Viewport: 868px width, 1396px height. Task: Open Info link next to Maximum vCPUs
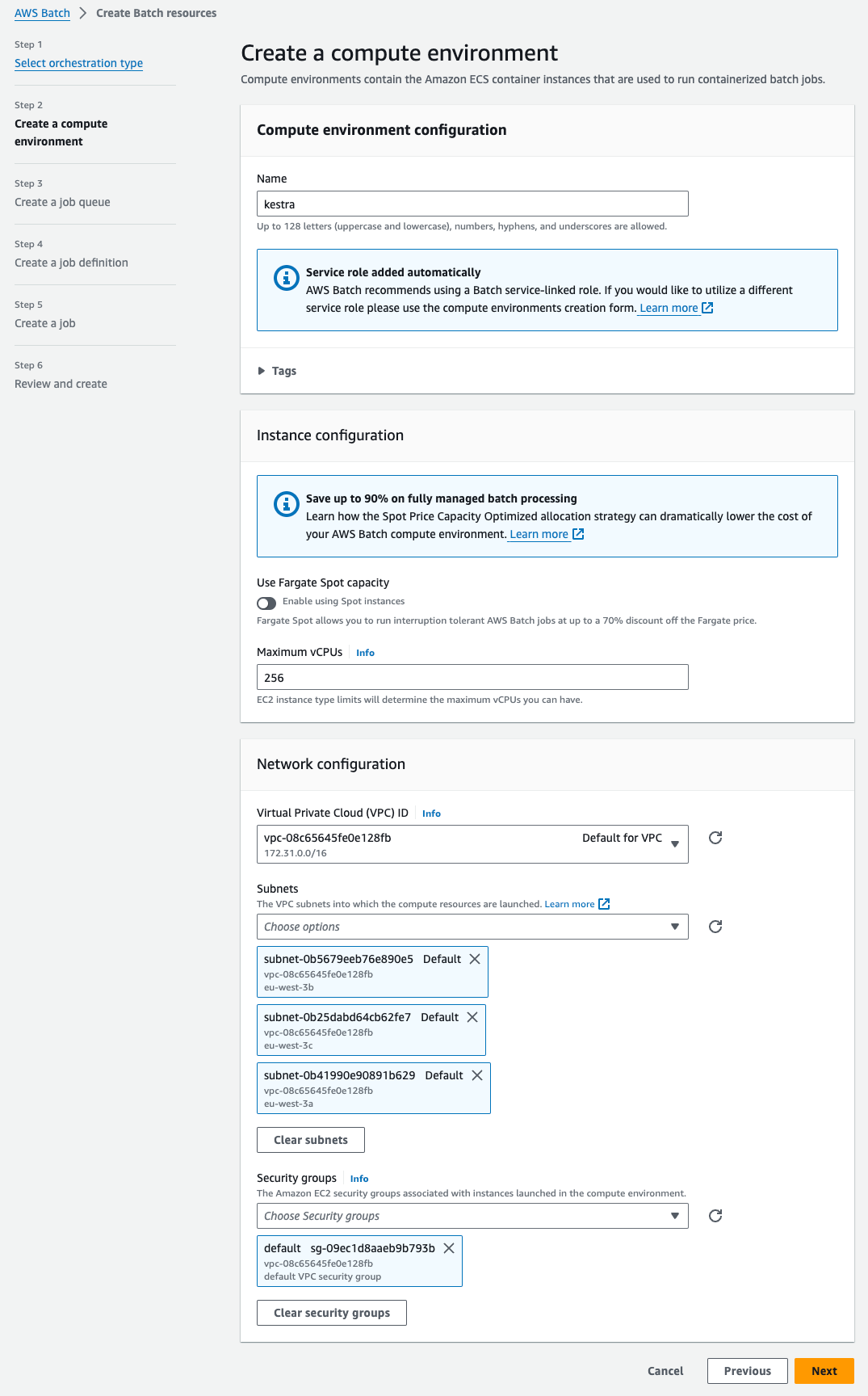365,653
